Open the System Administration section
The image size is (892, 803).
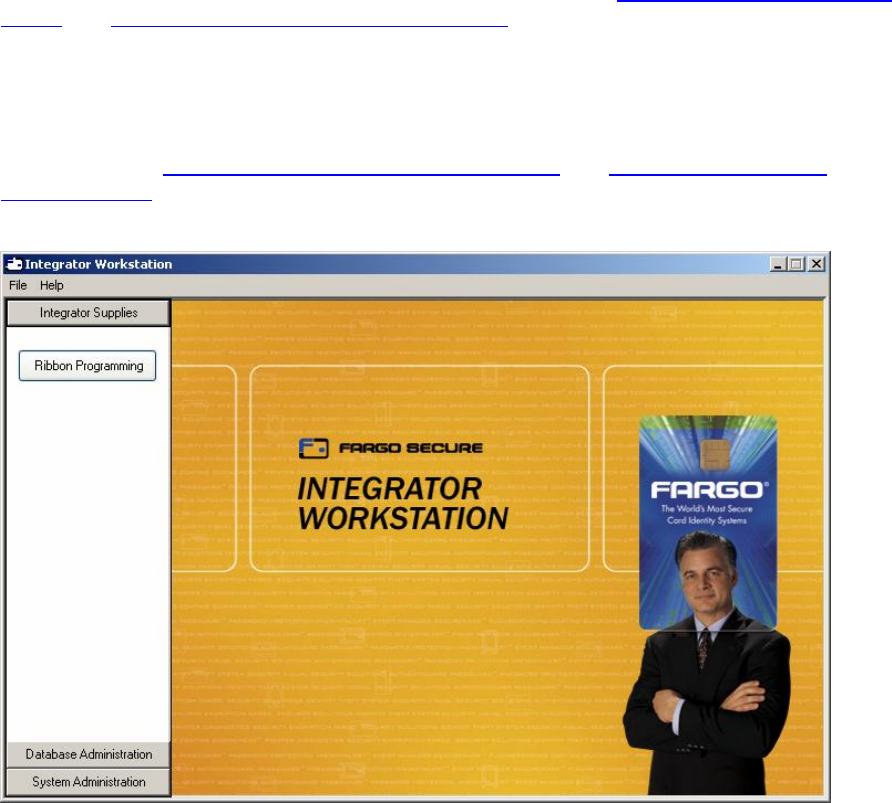pos(89,782)
